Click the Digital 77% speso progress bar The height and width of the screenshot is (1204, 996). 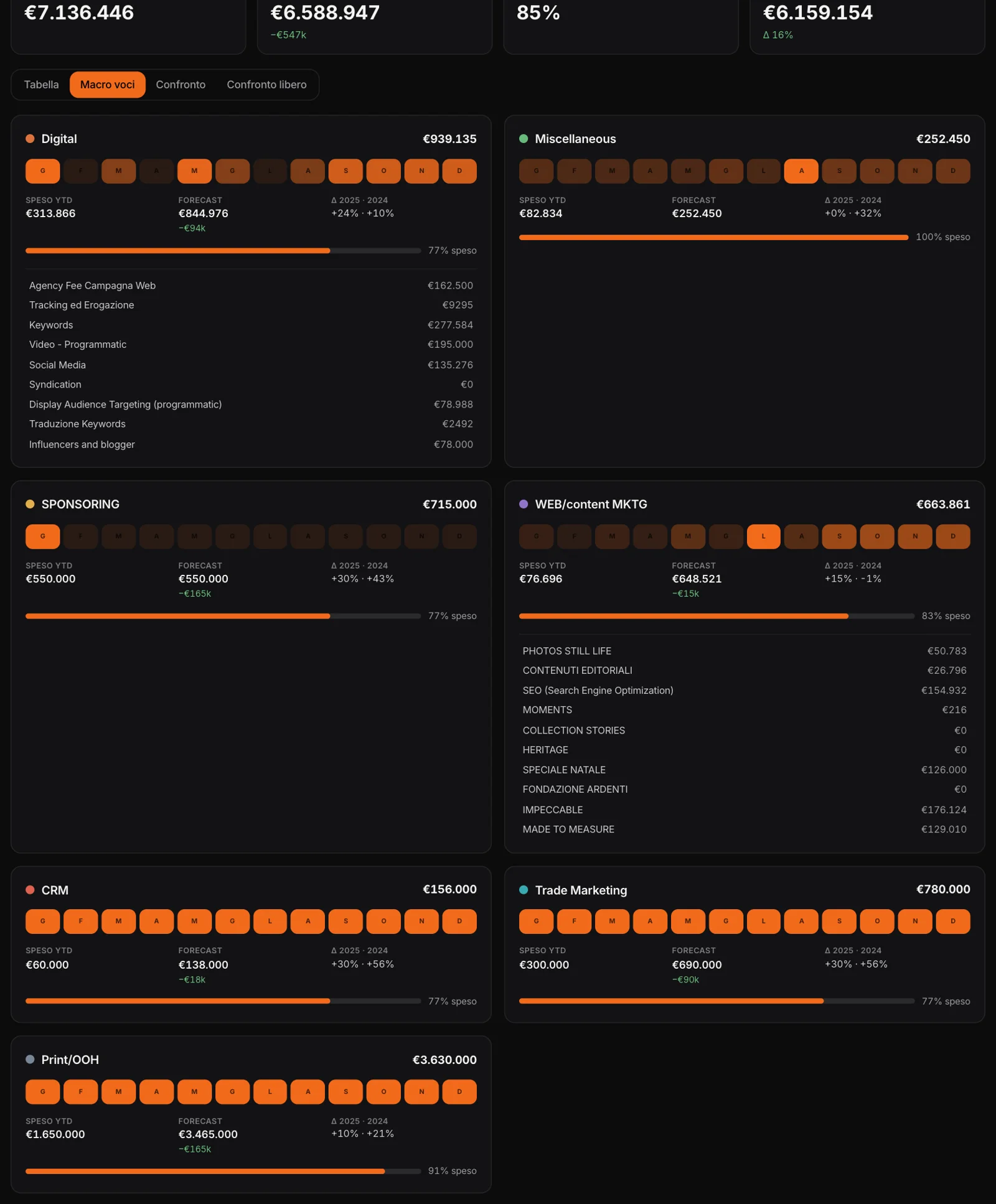[x=223, y=251]
